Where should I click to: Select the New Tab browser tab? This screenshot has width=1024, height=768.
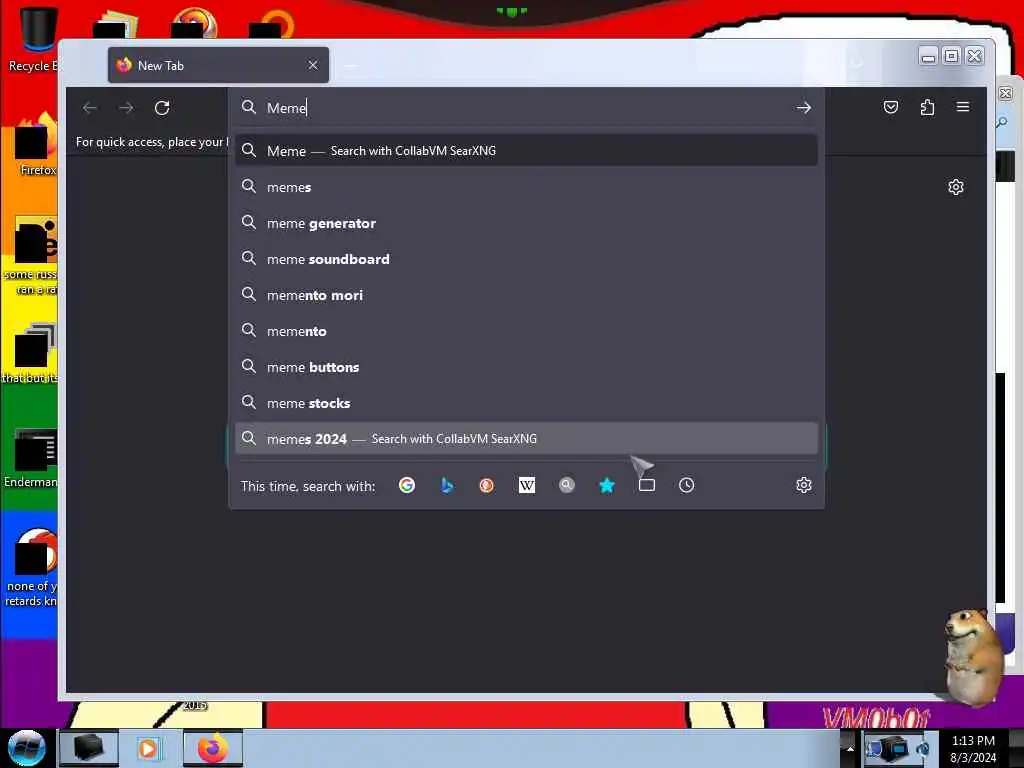pos(218,65)
